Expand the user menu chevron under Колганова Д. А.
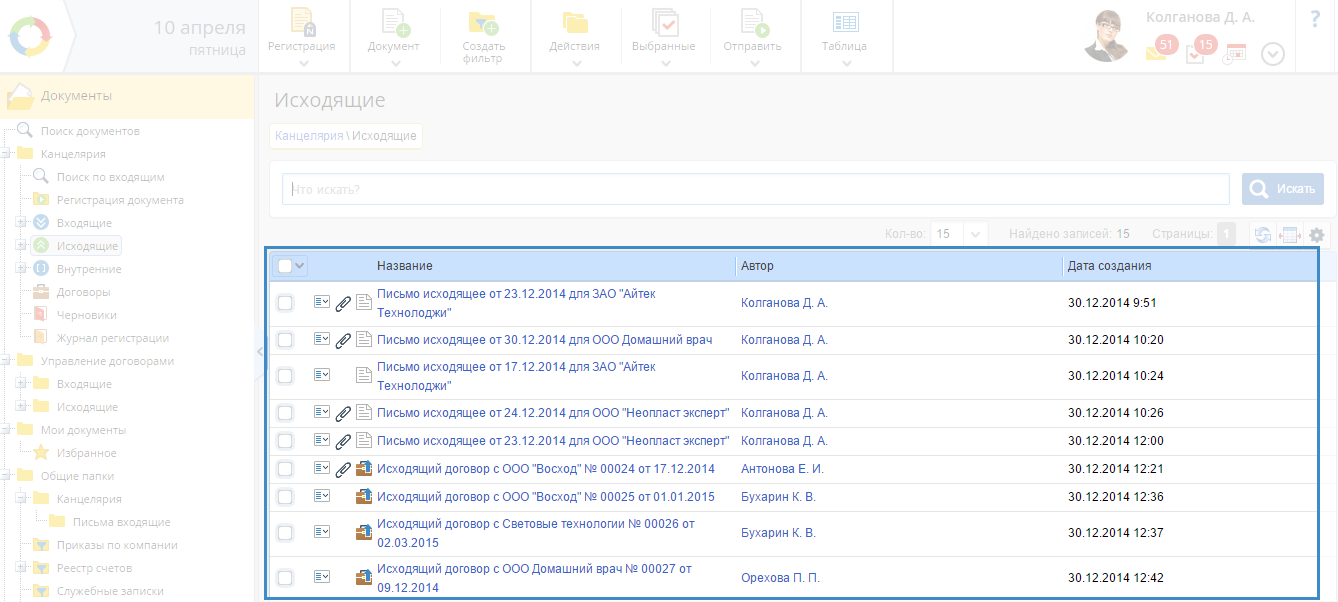 click(x=1272, y=54)
